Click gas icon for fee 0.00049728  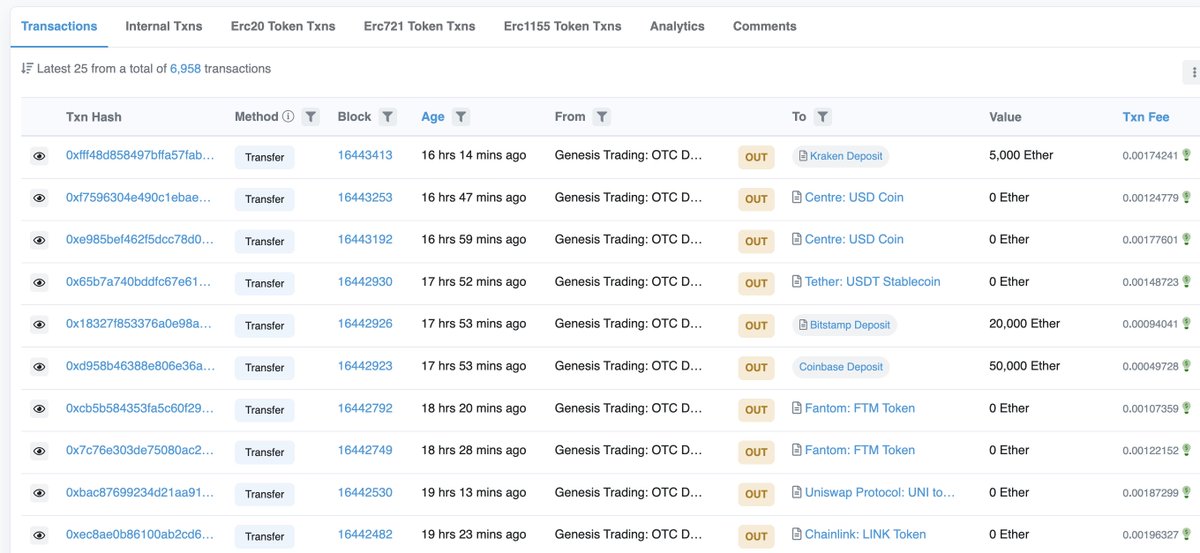tap(1187, 366)
